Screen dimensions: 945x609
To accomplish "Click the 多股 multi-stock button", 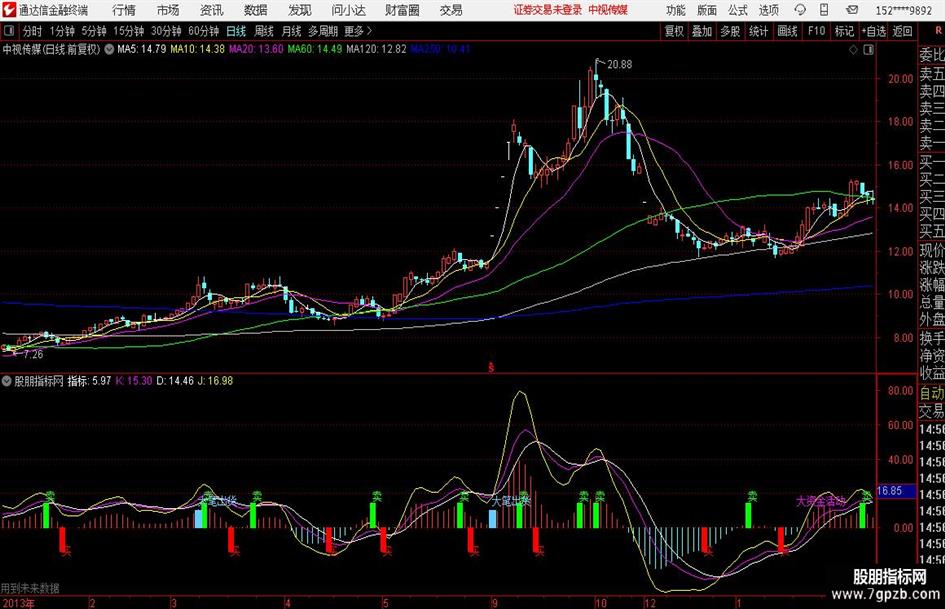I will click(730, 31).
